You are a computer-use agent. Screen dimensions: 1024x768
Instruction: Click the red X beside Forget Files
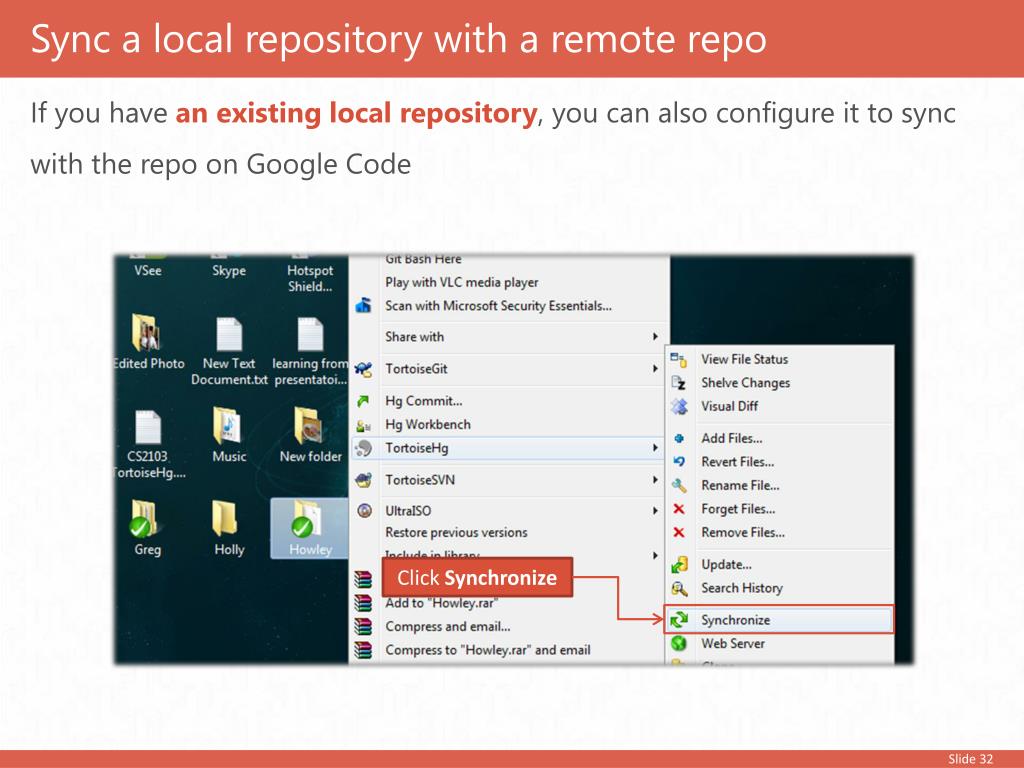click(x=679, y=509)
